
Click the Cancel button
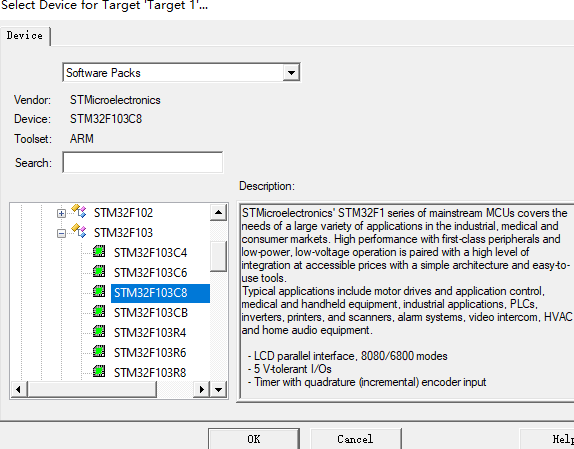tap(355, 439)
